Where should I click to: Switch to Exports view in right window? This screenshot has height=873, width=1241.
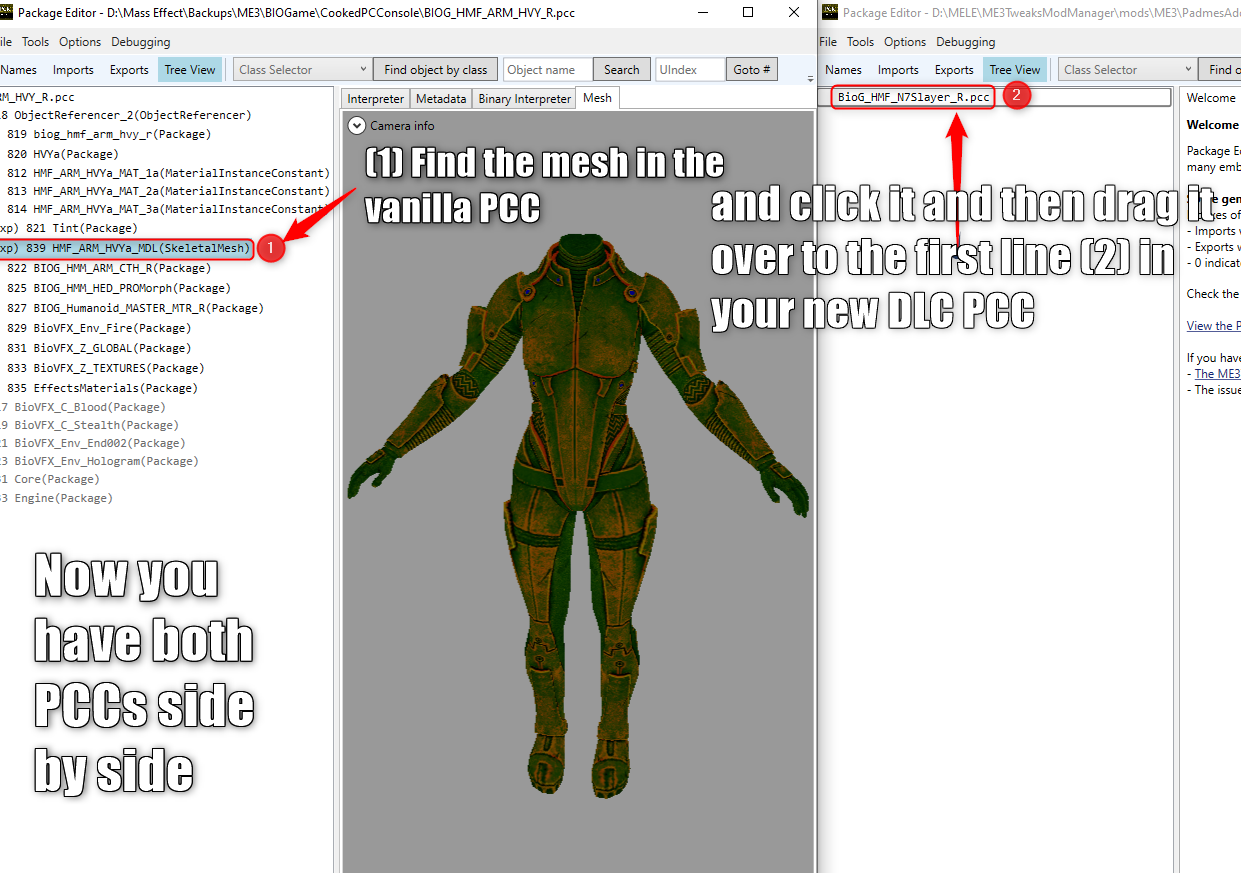pyautogui.click(x=954, y=70)
